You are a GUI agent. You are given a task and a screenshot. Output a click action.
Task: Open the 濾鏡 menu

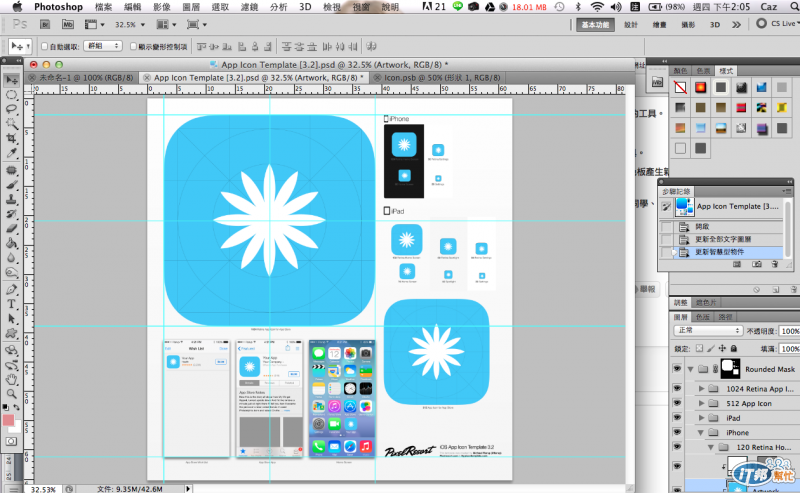coord(249,7)
